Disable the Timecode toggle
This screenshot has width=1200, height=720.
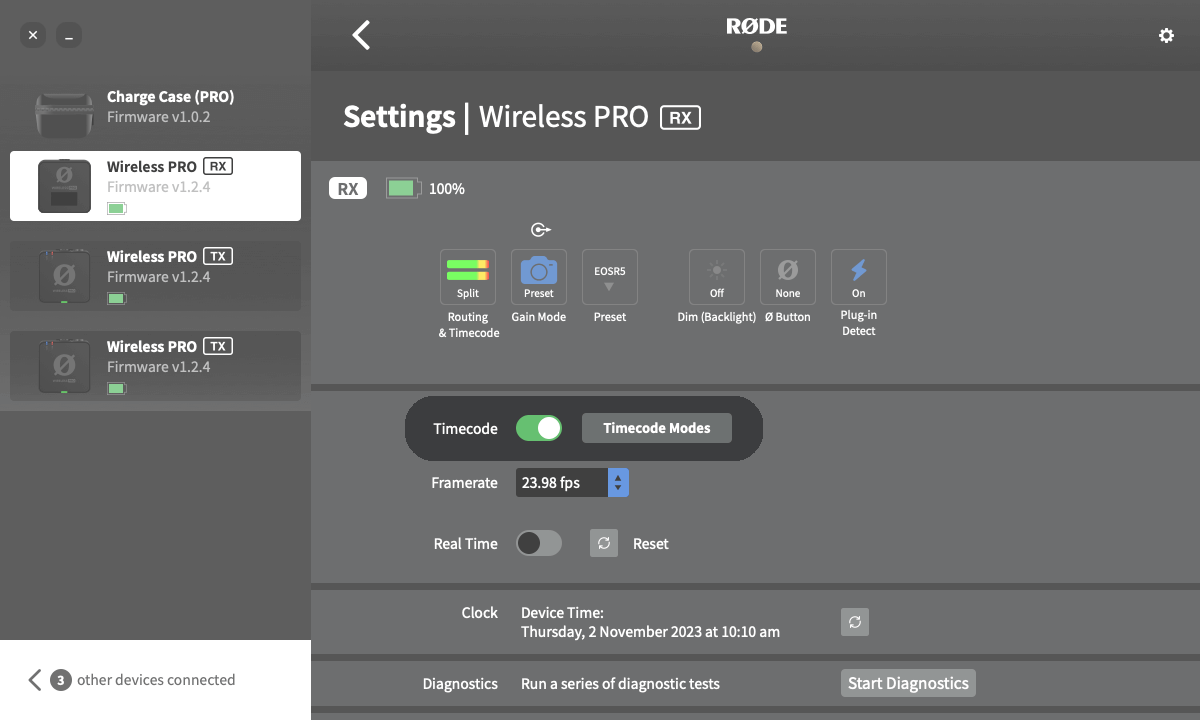[x=539, y=427]
